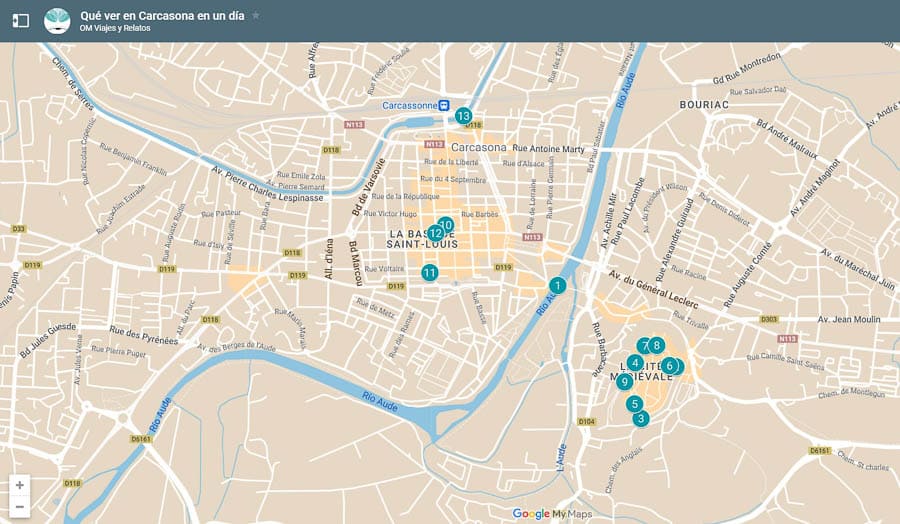Image resolution: width=900 pixels, height=524 pixels.
Task: Click the OM Viajes y Relatos avatar logo
Action: click(x=57, y=21)
